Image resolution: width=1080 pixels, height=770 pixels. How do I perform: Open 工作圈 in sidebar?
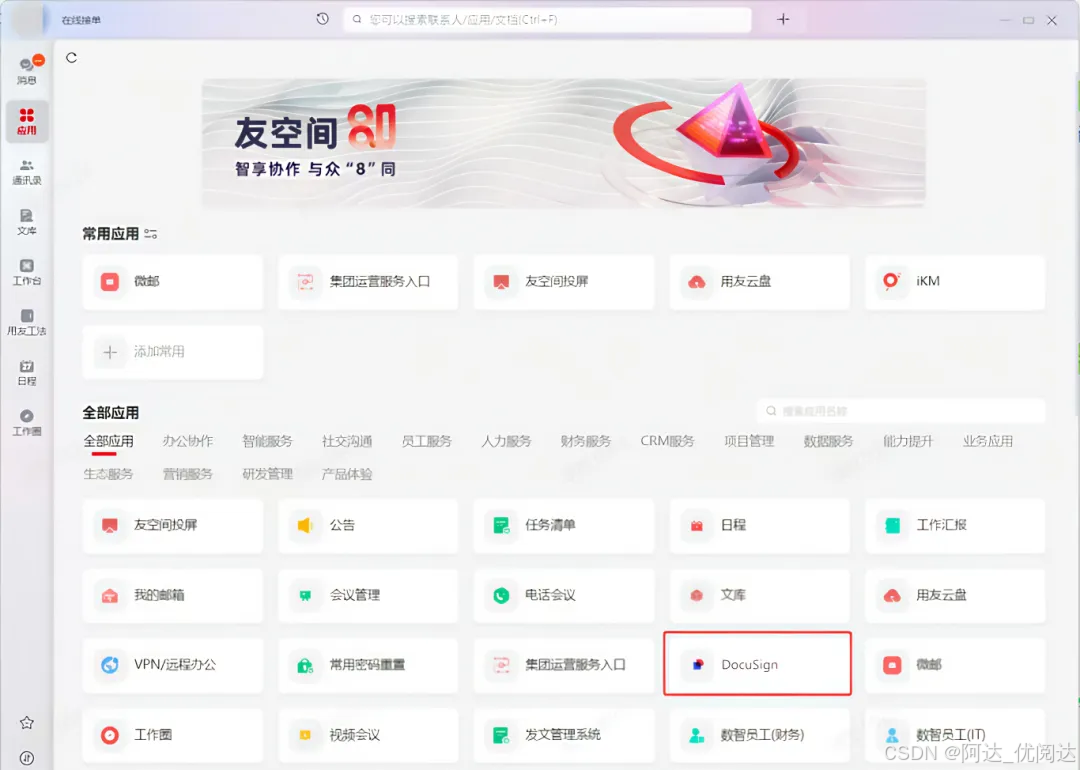pos(27,422)
